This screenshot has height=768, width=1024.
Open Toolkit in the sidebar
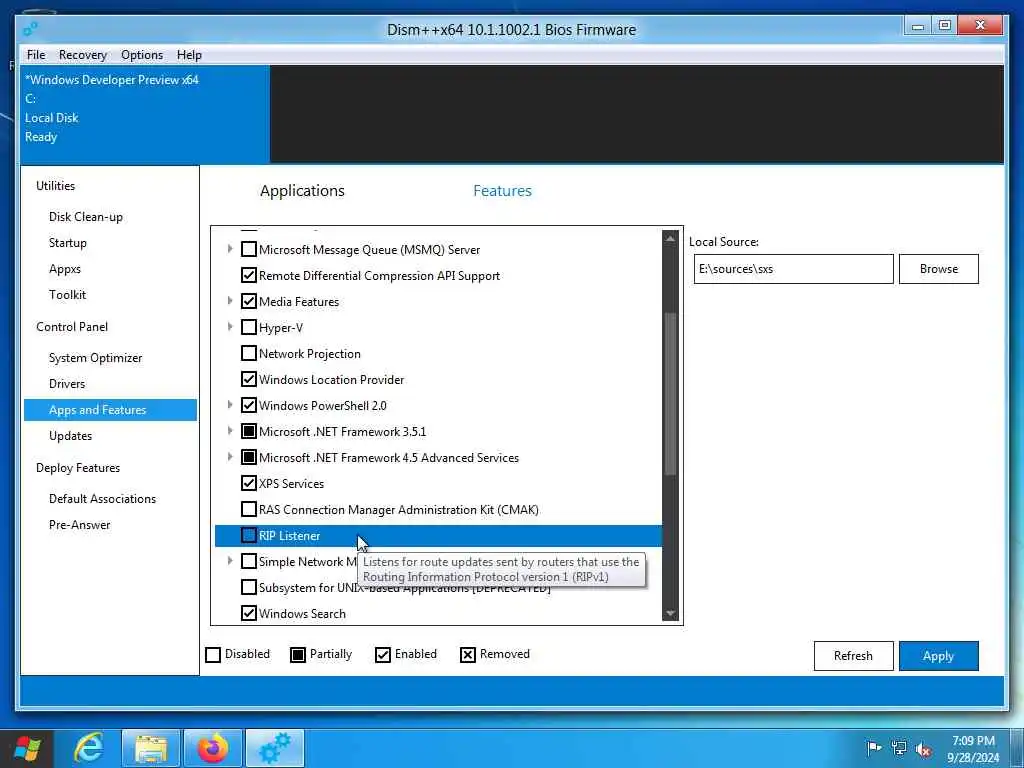pyautogui.click(x=67, y=295)
